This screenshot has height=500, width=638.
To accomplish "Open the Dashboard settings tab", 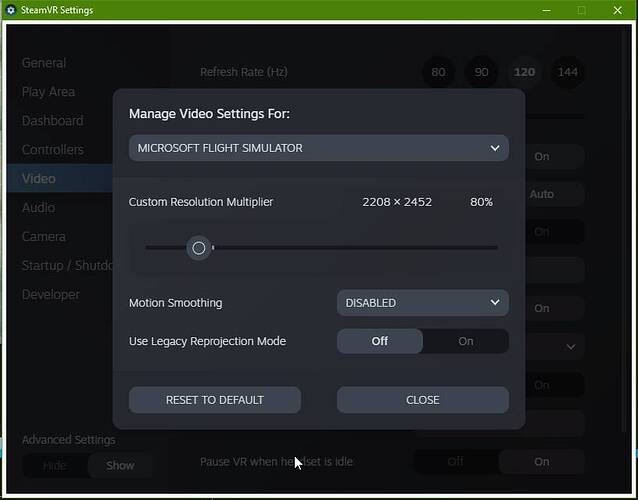I will (52, 121).
